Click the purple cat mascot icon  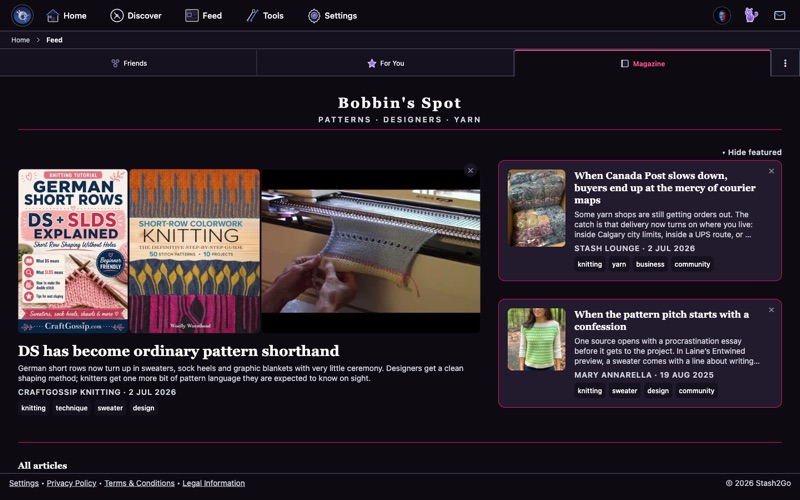(x=751, y=15)
